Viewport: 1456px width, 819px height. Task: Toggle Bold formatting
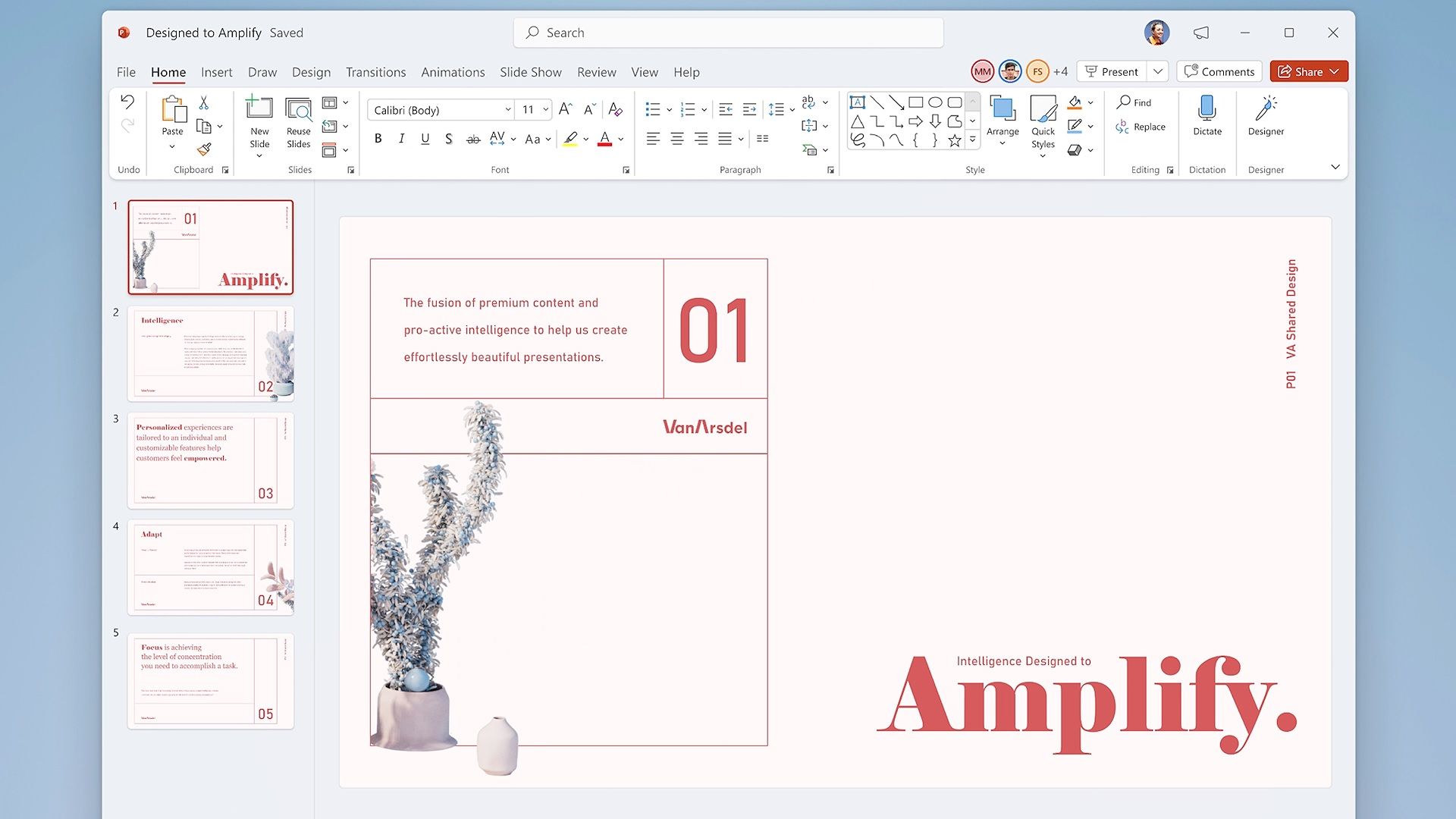(378, 139)
